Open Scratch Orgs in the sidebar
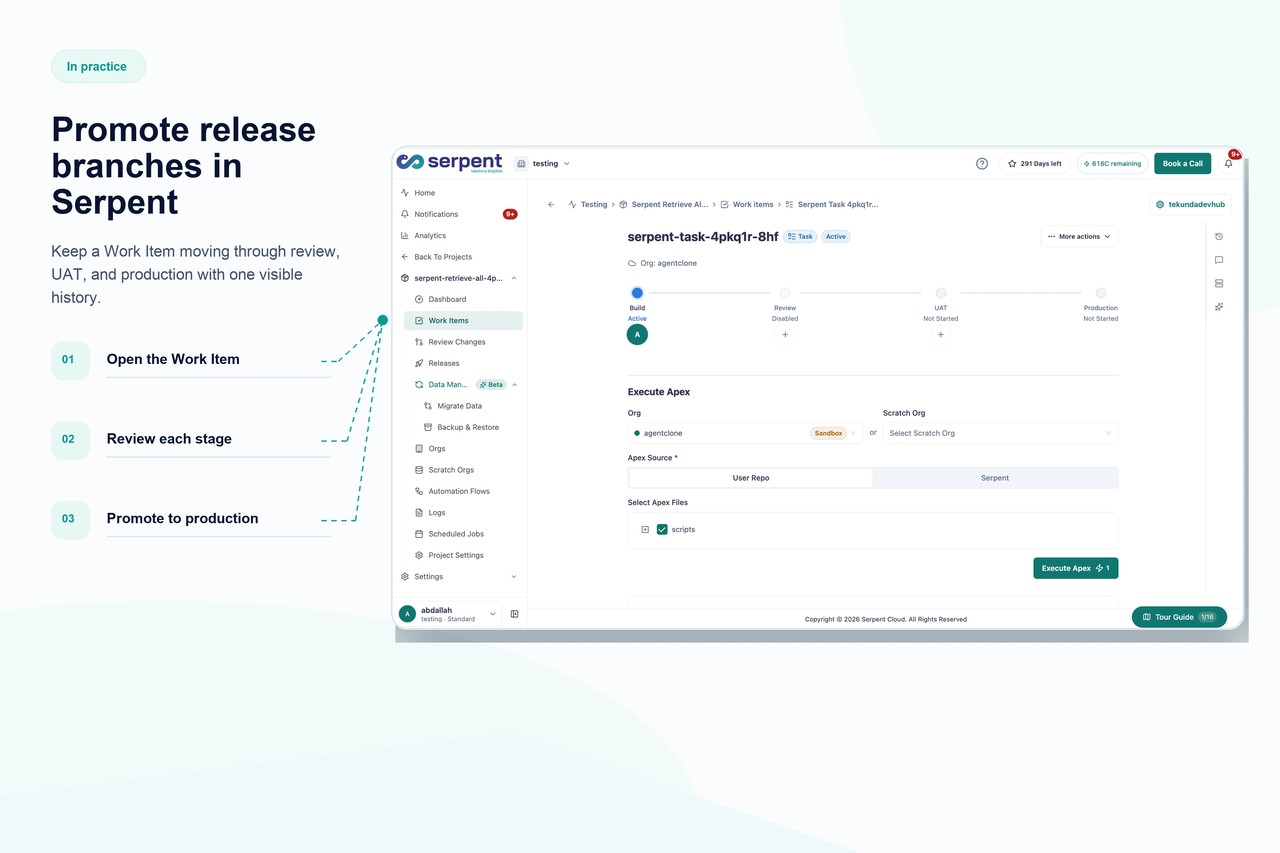Viewport: 1280px width, 853px height. point(464,470)
